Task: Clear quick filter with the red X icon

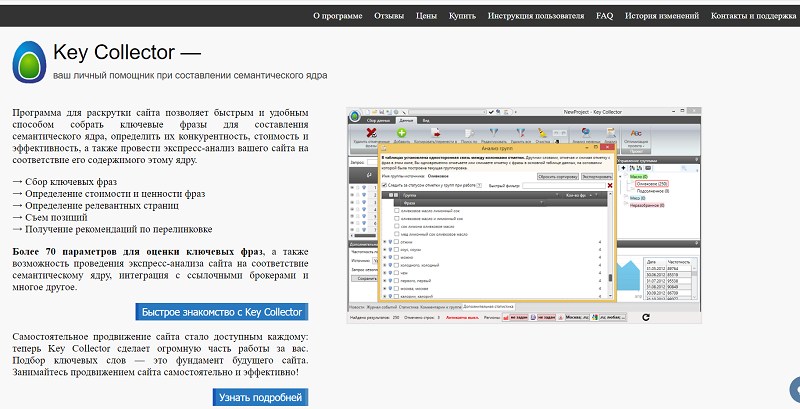Action: (610, 186)
